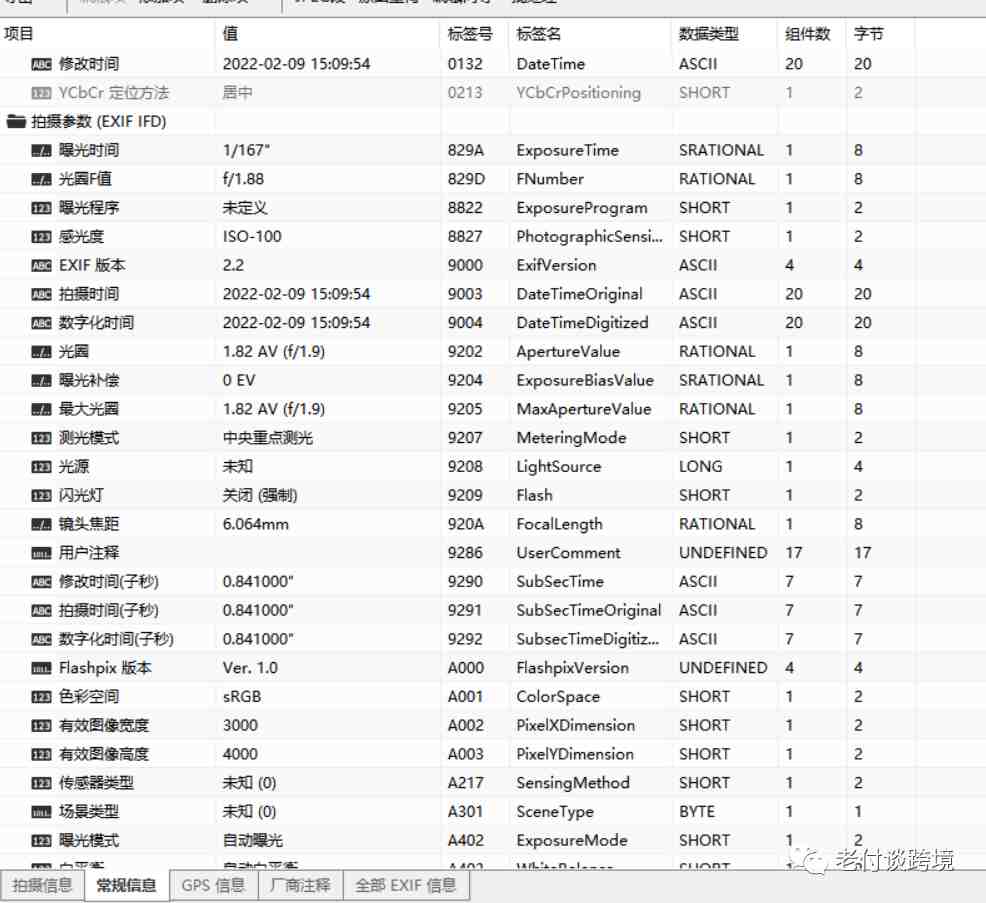This screenshot has height=903, width=986.
Task: Select the 6.064mm focal length value
Action: (x=256, y=524)
